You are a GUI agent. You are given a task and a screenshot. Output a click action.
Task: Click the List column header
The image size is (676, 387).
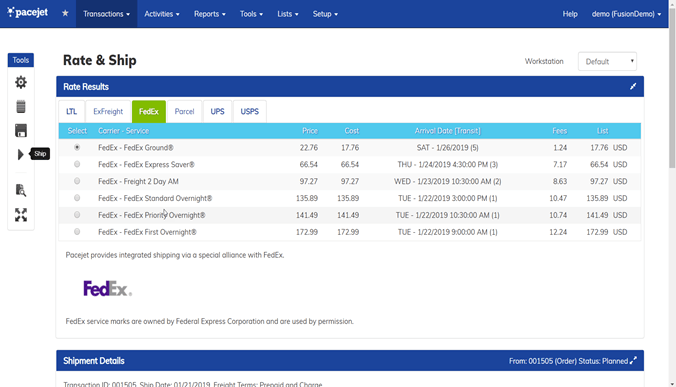click(x=602, y=131)
